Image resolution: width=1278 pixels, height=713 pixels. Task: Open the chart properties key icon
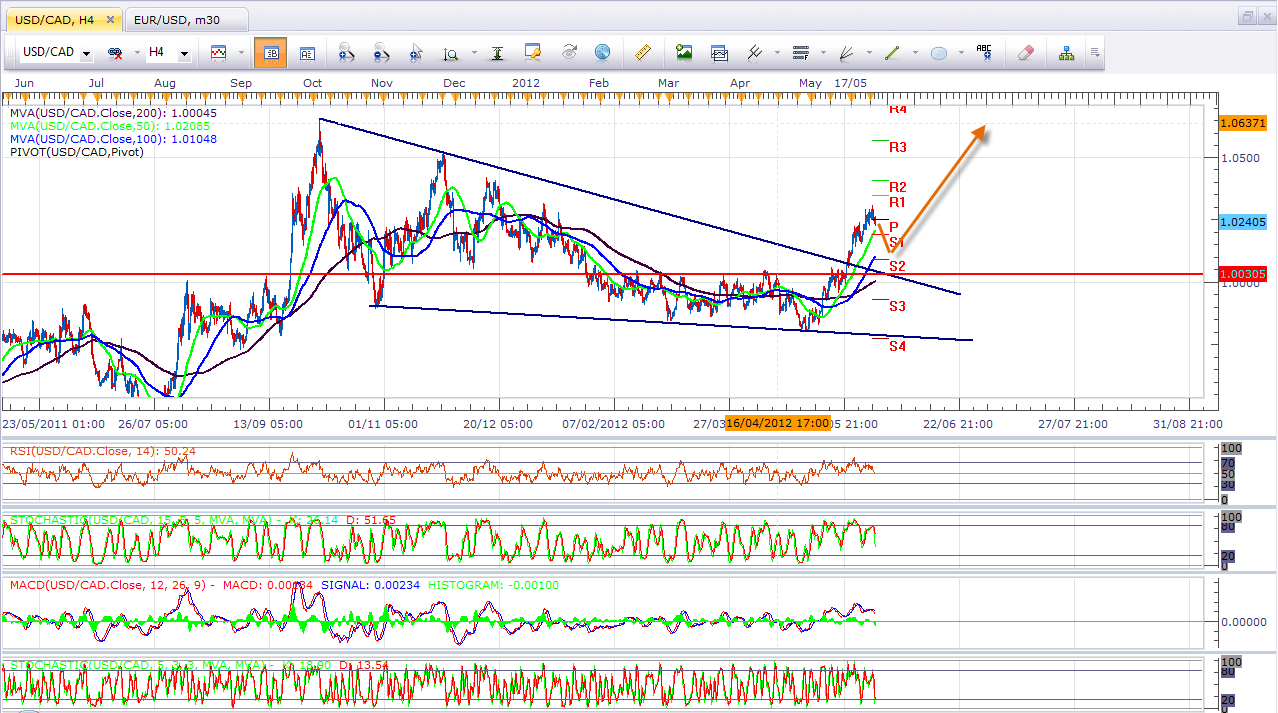[533, 53]
